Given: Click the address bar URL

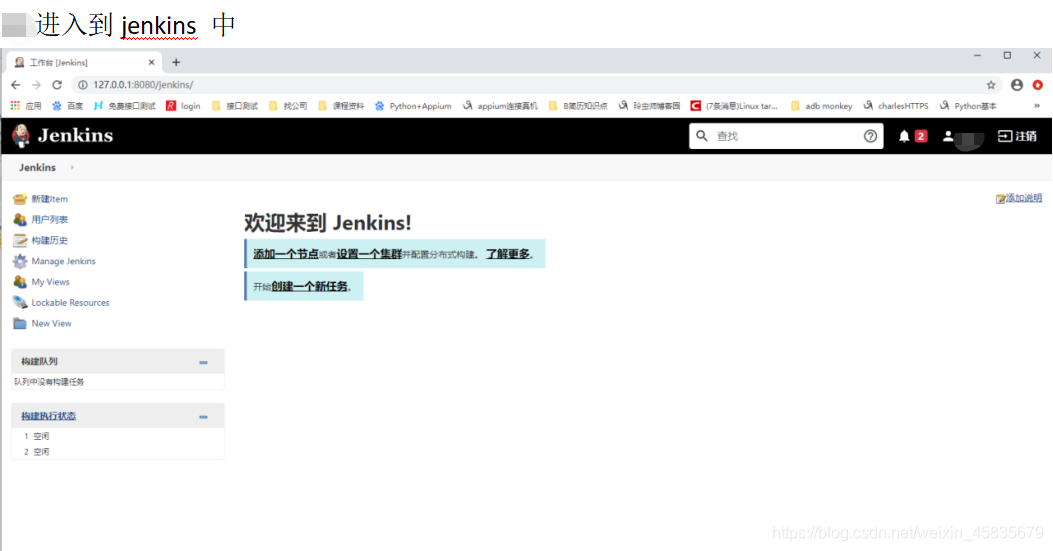Looking at the screenshot, I should click(x=143, y=85).
